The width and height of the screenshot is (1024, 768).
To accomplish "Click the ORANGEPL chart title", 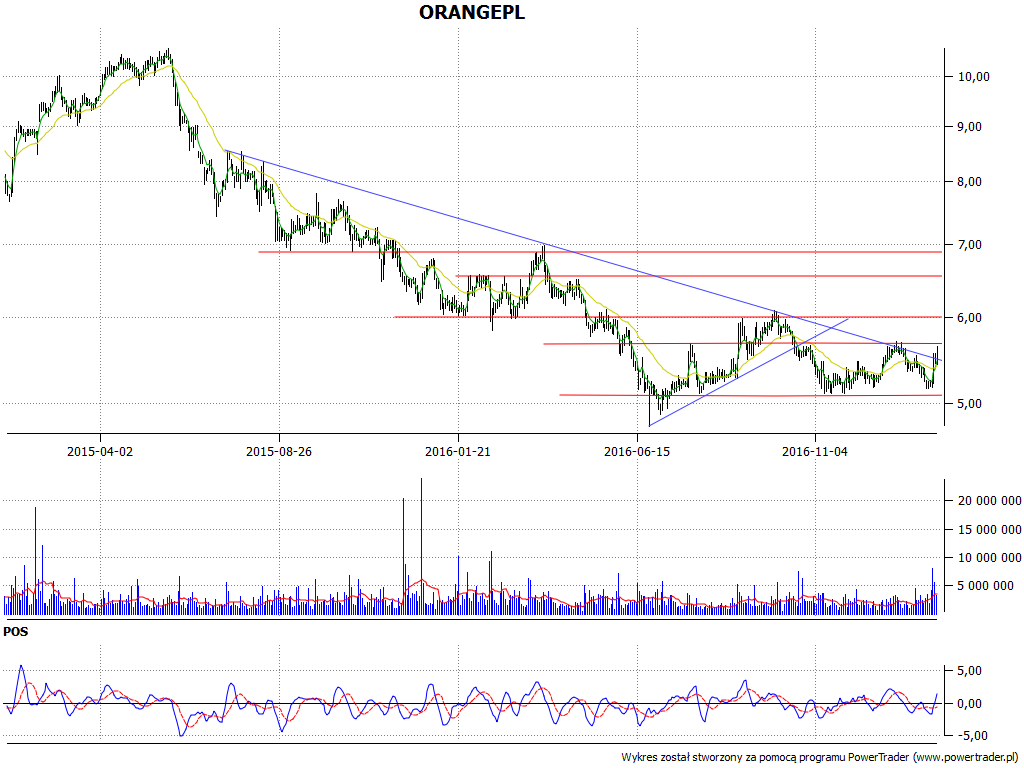I will tap(472, 12).
